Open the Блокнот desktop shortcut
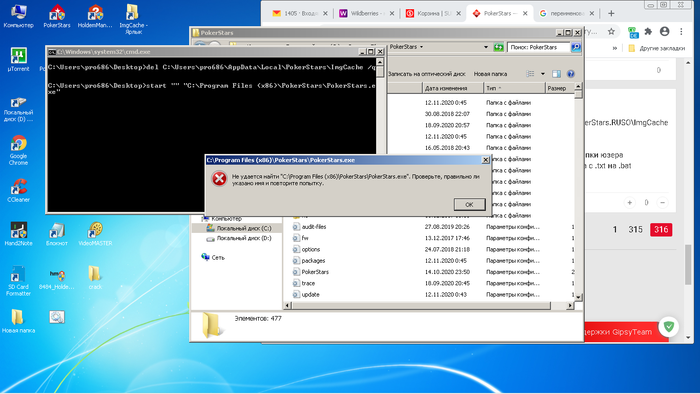This screenshot has width=700, height=394. click(x=57, y=234)
